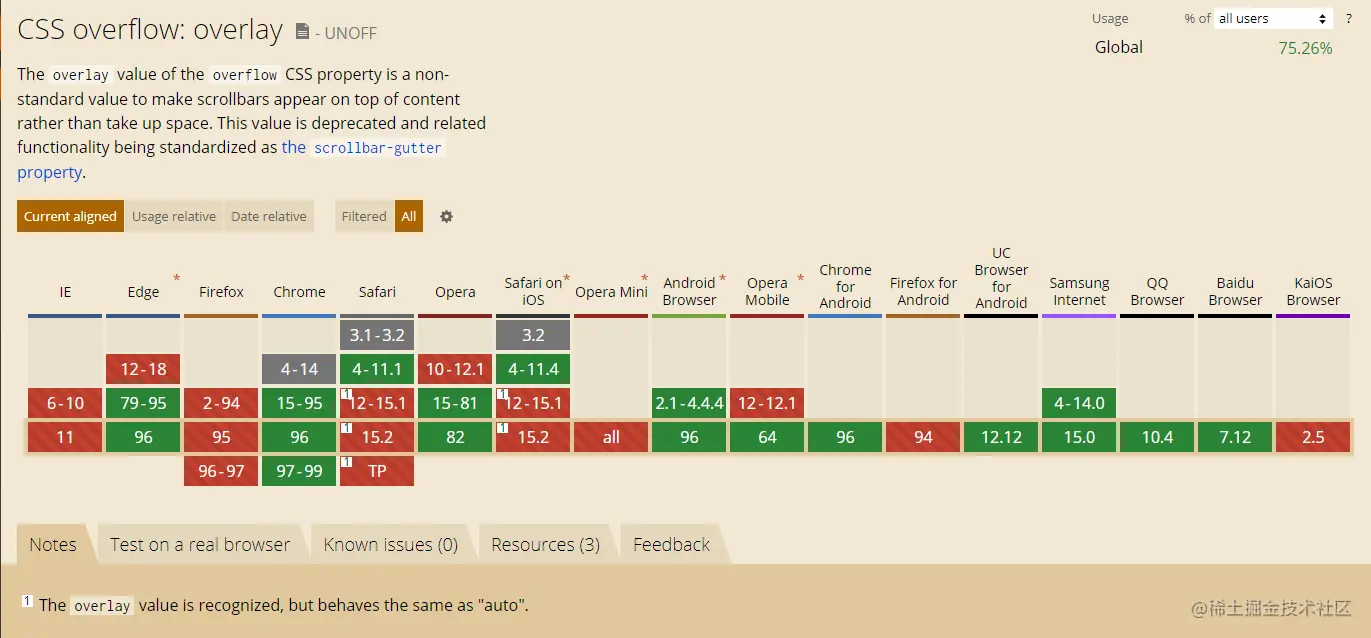The width and height of the screenshot is (1371, 638).
Task: Click the document icon beside UNOFF
Action: tap(302, 32)
